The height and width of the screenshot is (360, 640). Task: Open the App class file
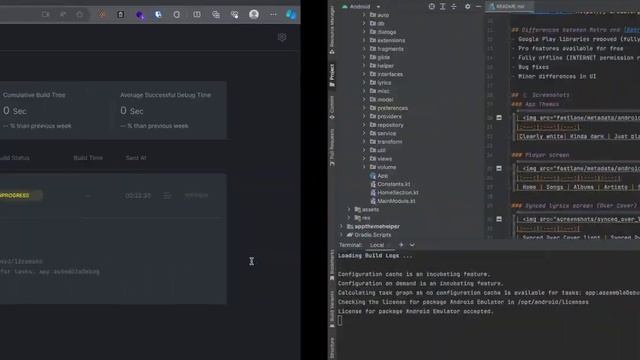click(x=379, y=176)
